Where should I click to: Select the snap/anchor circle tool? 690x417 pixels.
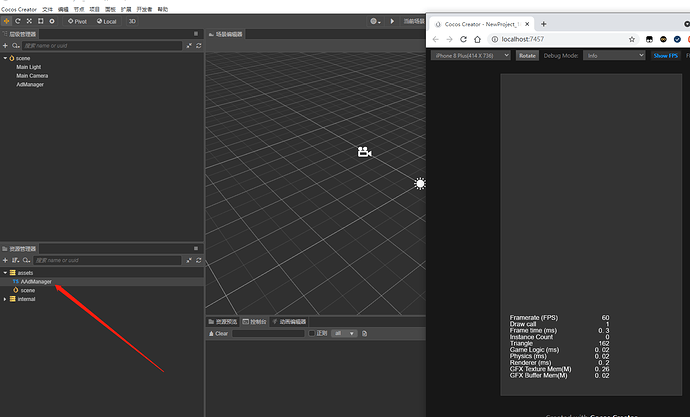(52, 21)
